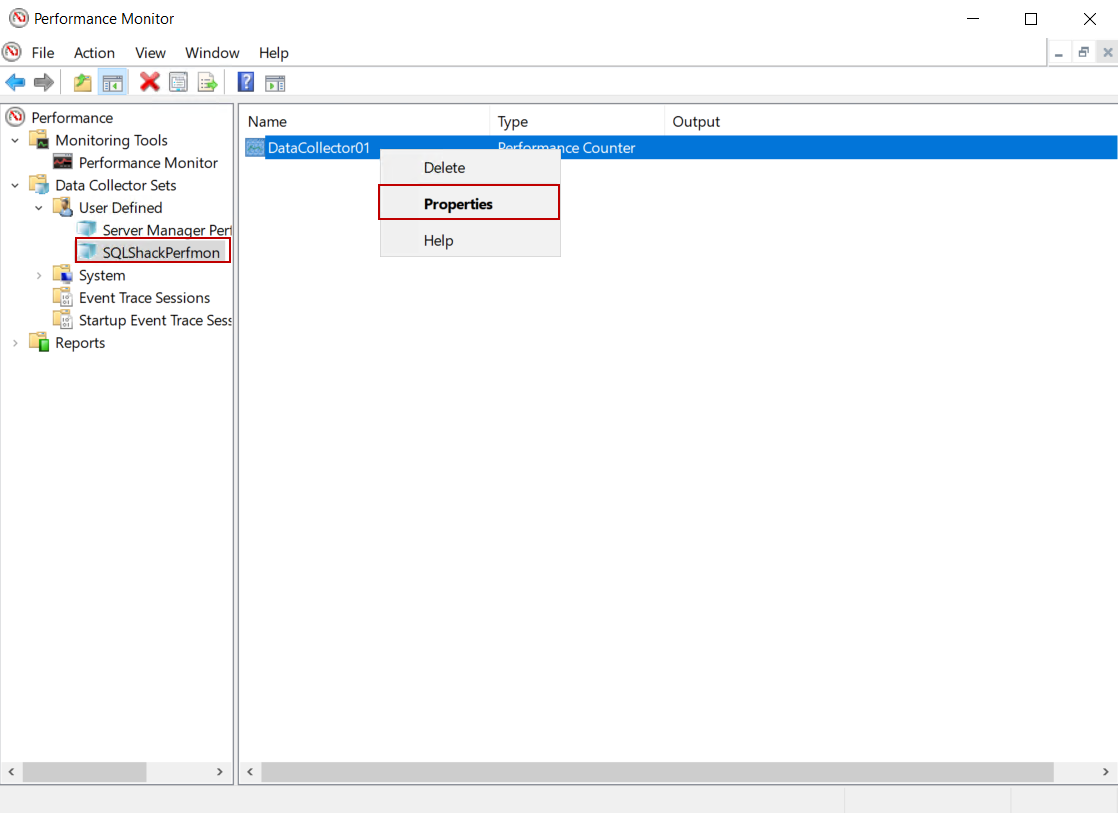The height and width of the screenshot is (813, 1118).
Task: Select User Defined in the tree
Action: 120,208
